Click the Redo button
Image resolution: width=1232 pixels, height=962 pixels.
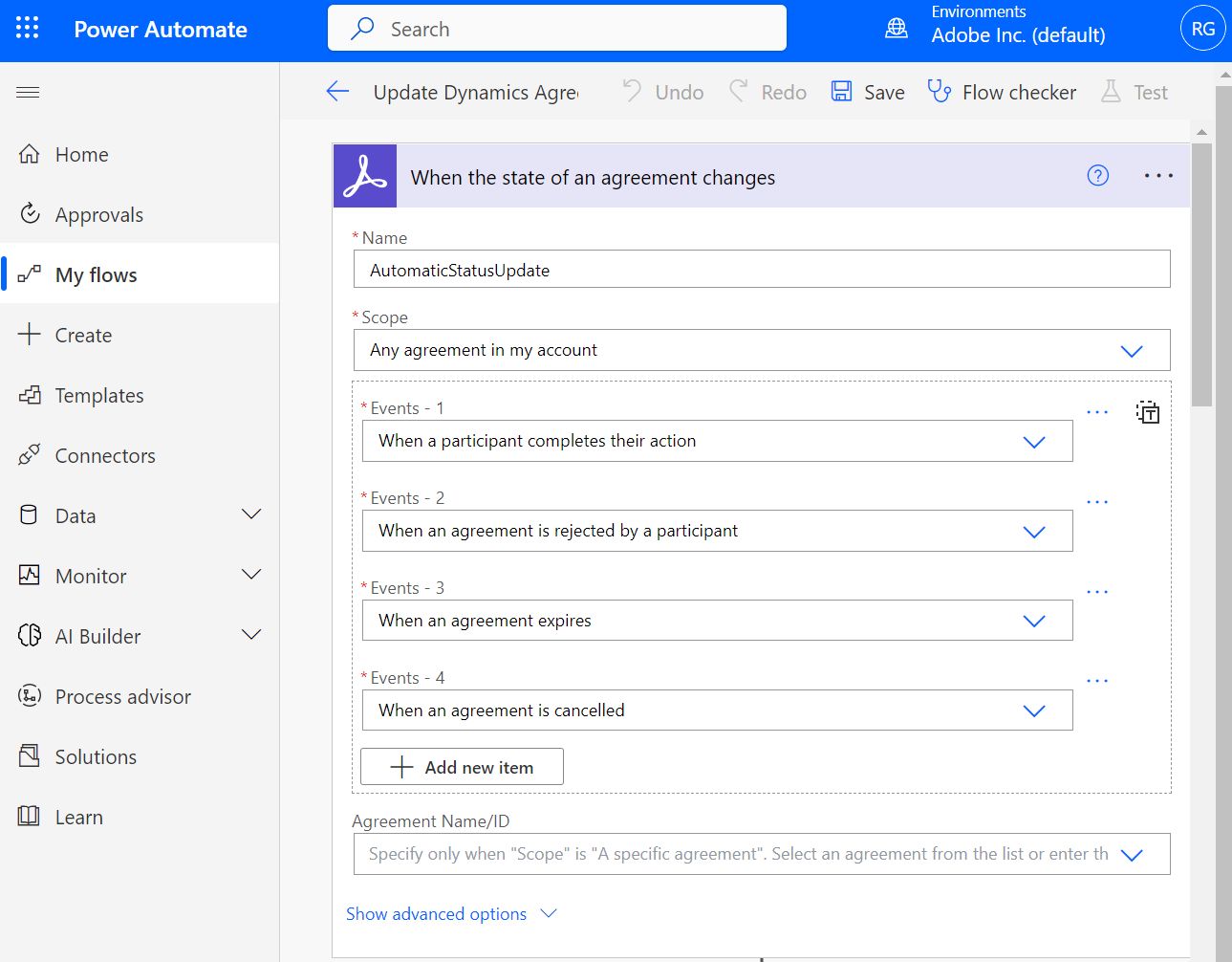[768, 92]
